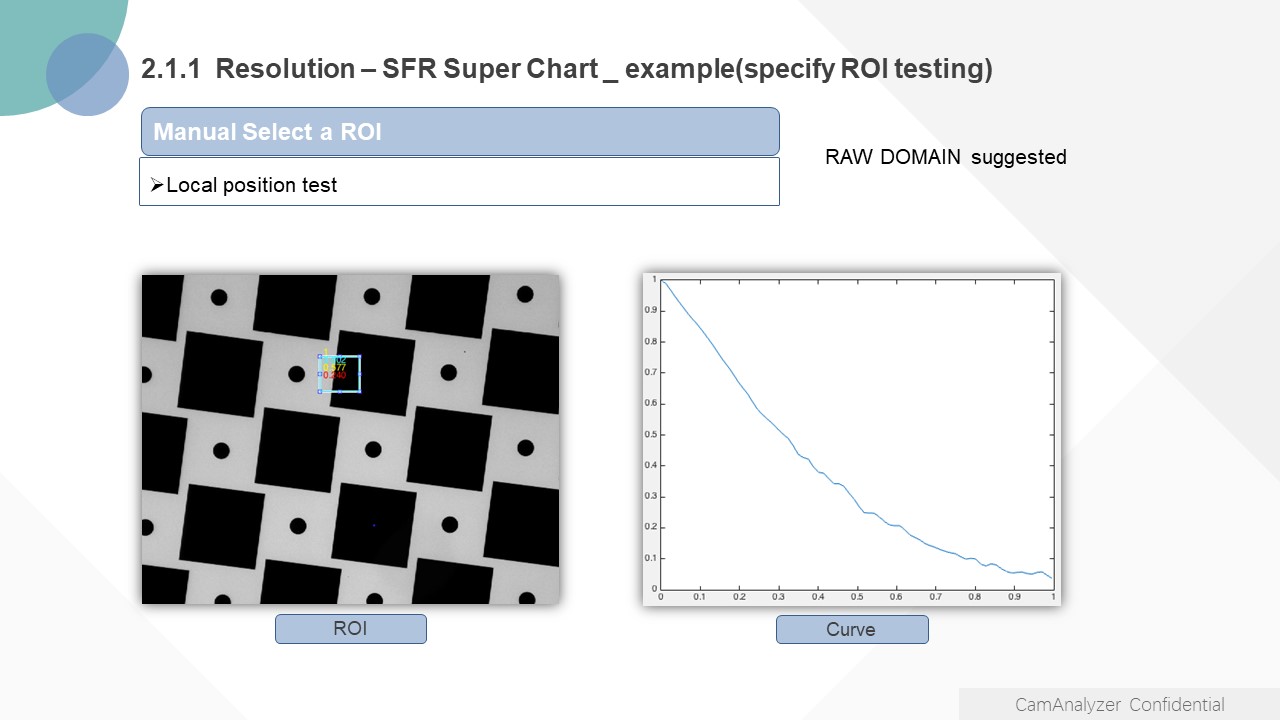Click the black dot left of ROI box

click(x=296, y=374)
